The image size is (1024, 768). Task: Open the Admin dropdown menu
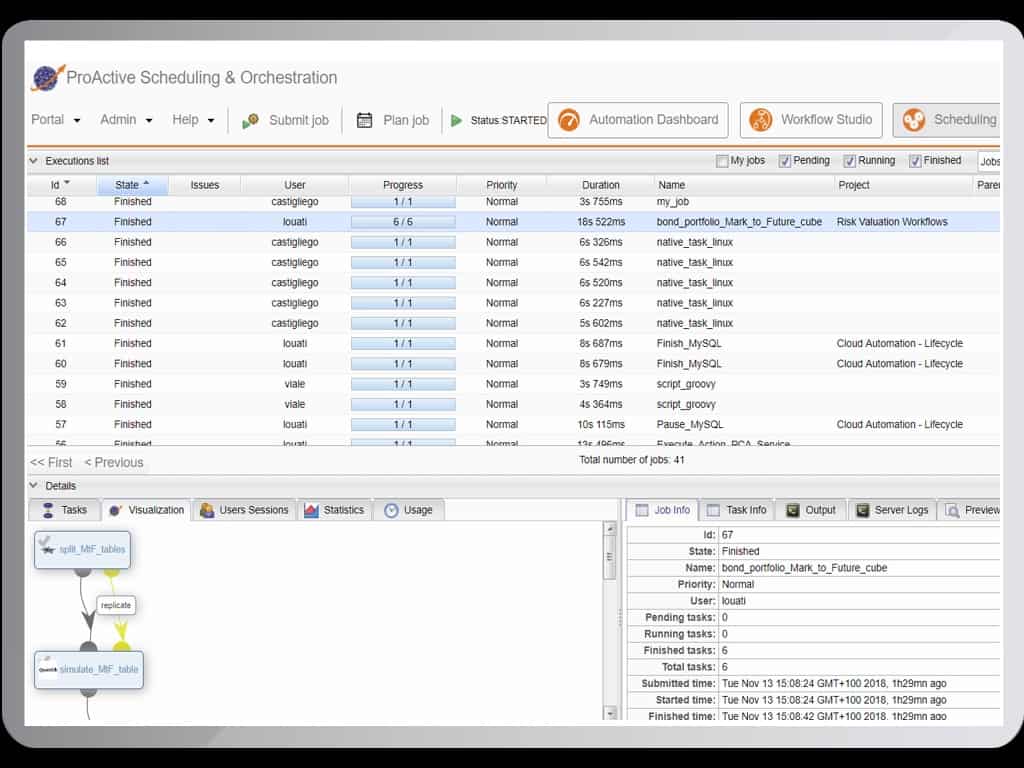pyautogui.click(x=126, y=120)
